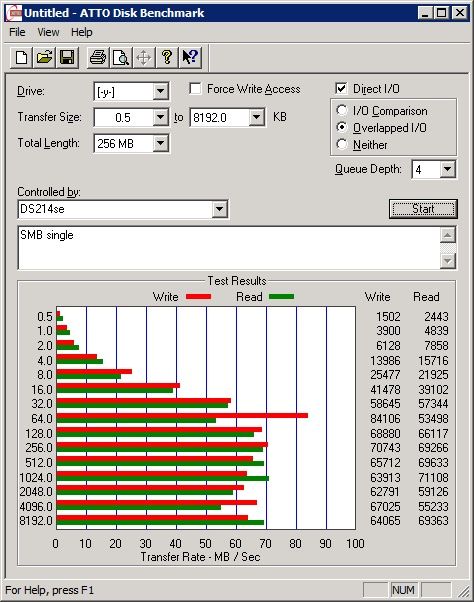Image resolution: width=474 pixels, height=602 pixels.
Task: Open the View menu
Action: coord(48,32)
